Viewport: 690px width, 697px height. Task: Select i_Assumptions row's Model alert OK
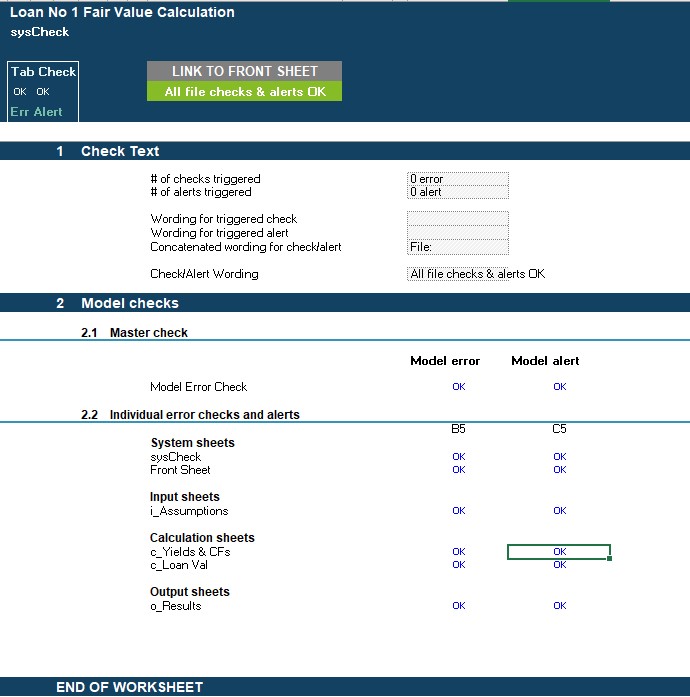coord(560,511)
